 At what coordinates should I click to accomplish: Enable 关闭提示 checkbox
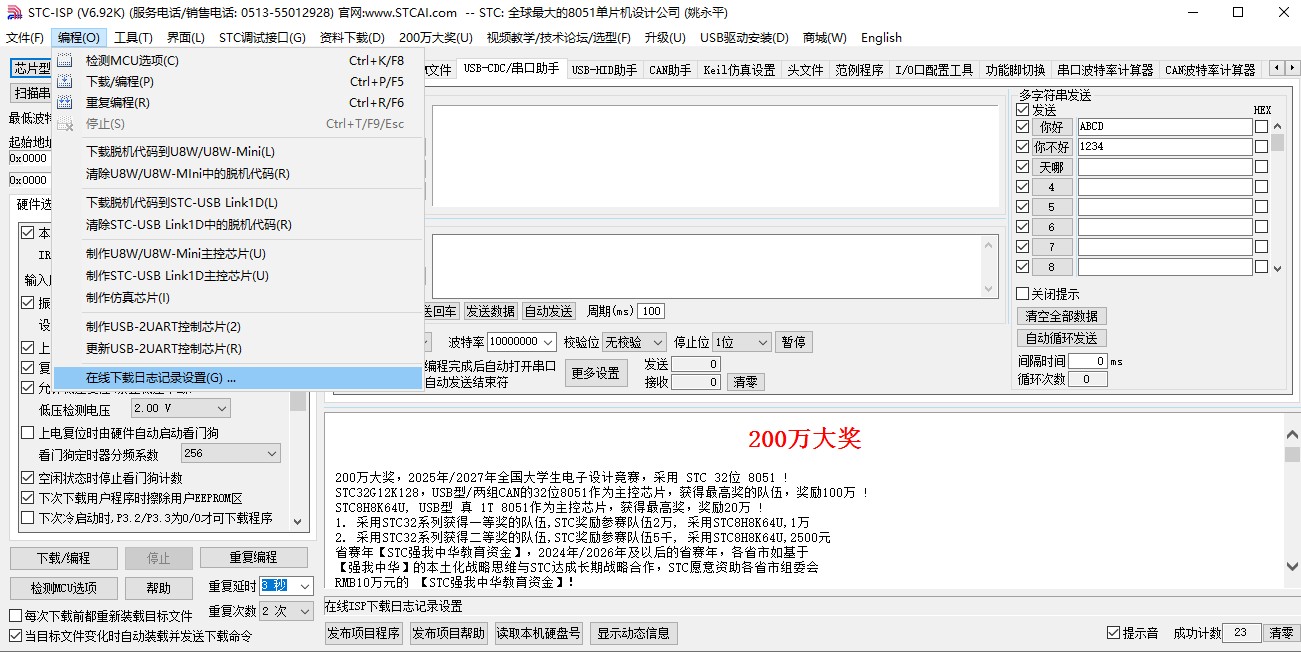(x=1022, y=294)
